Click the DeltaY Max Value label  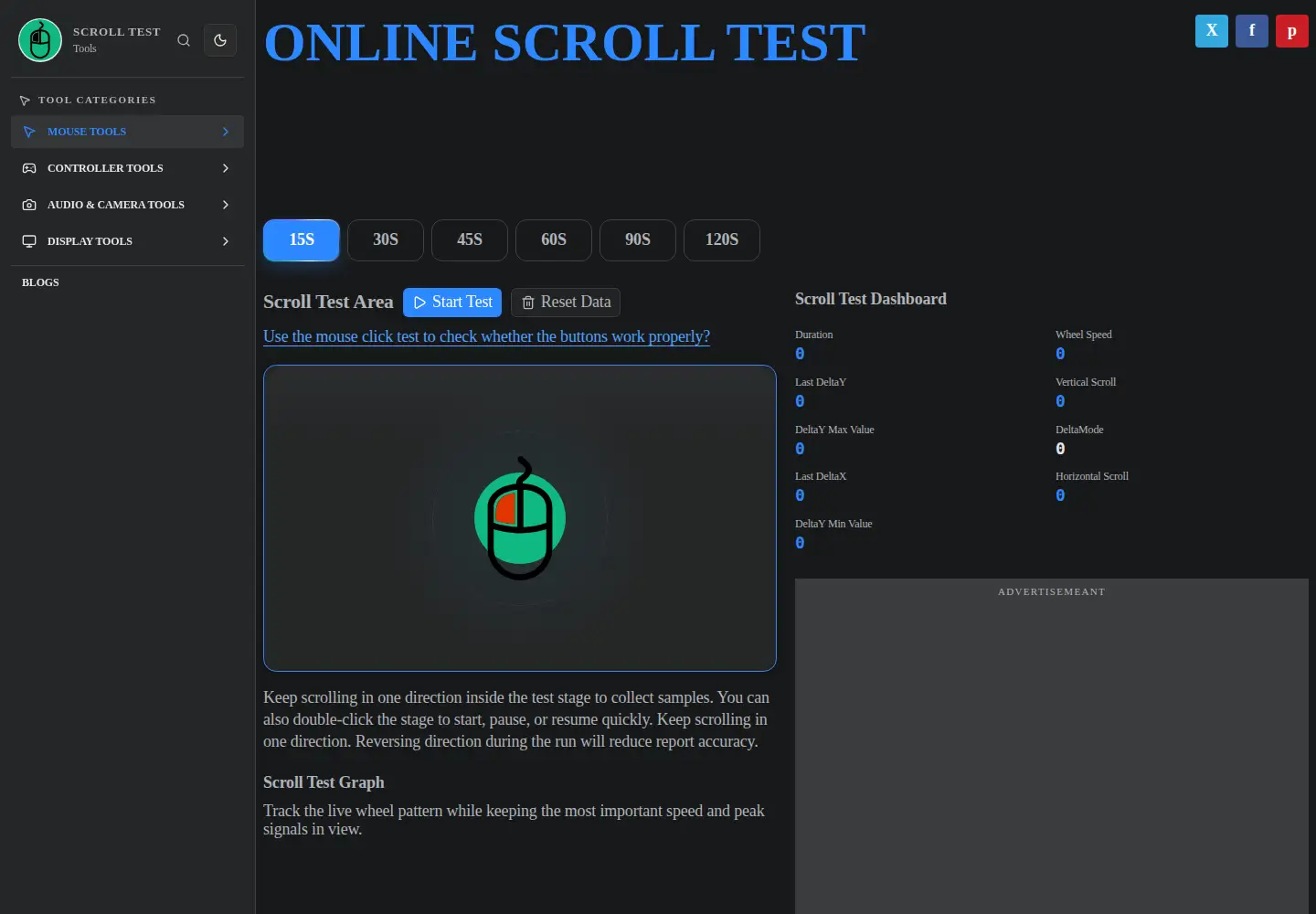834,430
